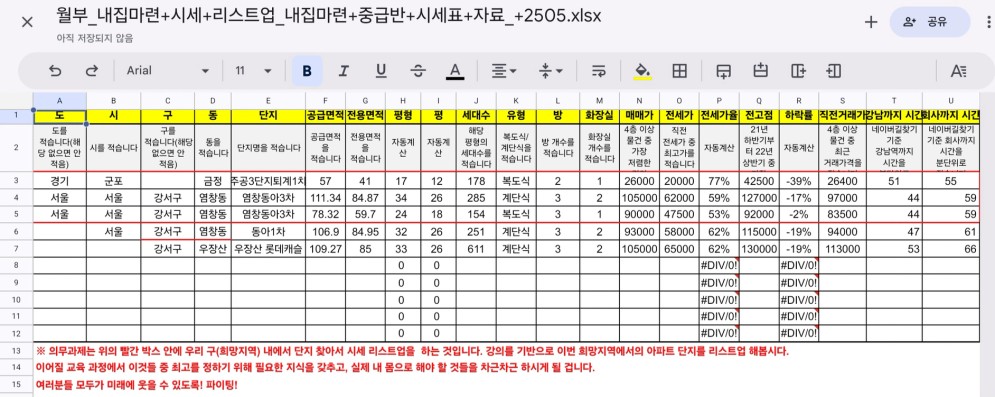Select the cell showing -39%

tap(799, 181)
